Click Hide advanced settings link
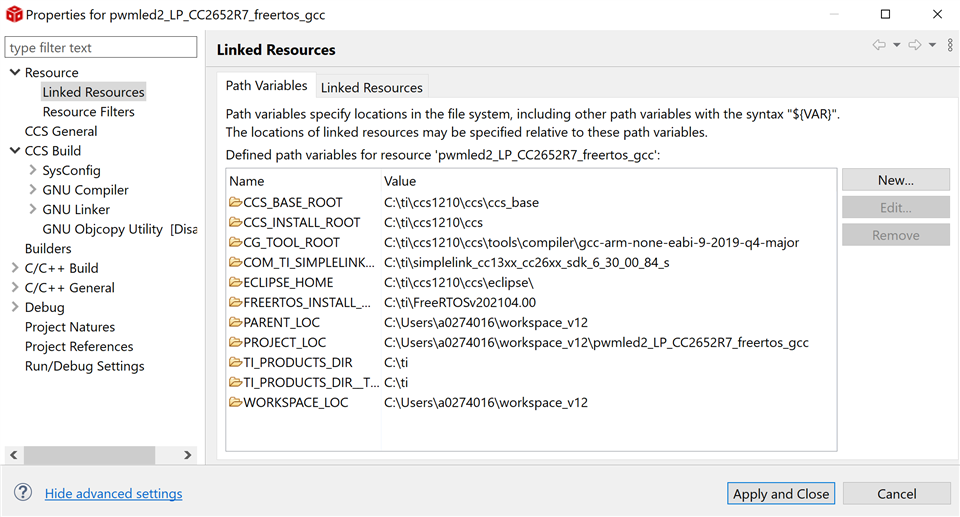This screenshot has height=517, width=960. coord(113,493)
